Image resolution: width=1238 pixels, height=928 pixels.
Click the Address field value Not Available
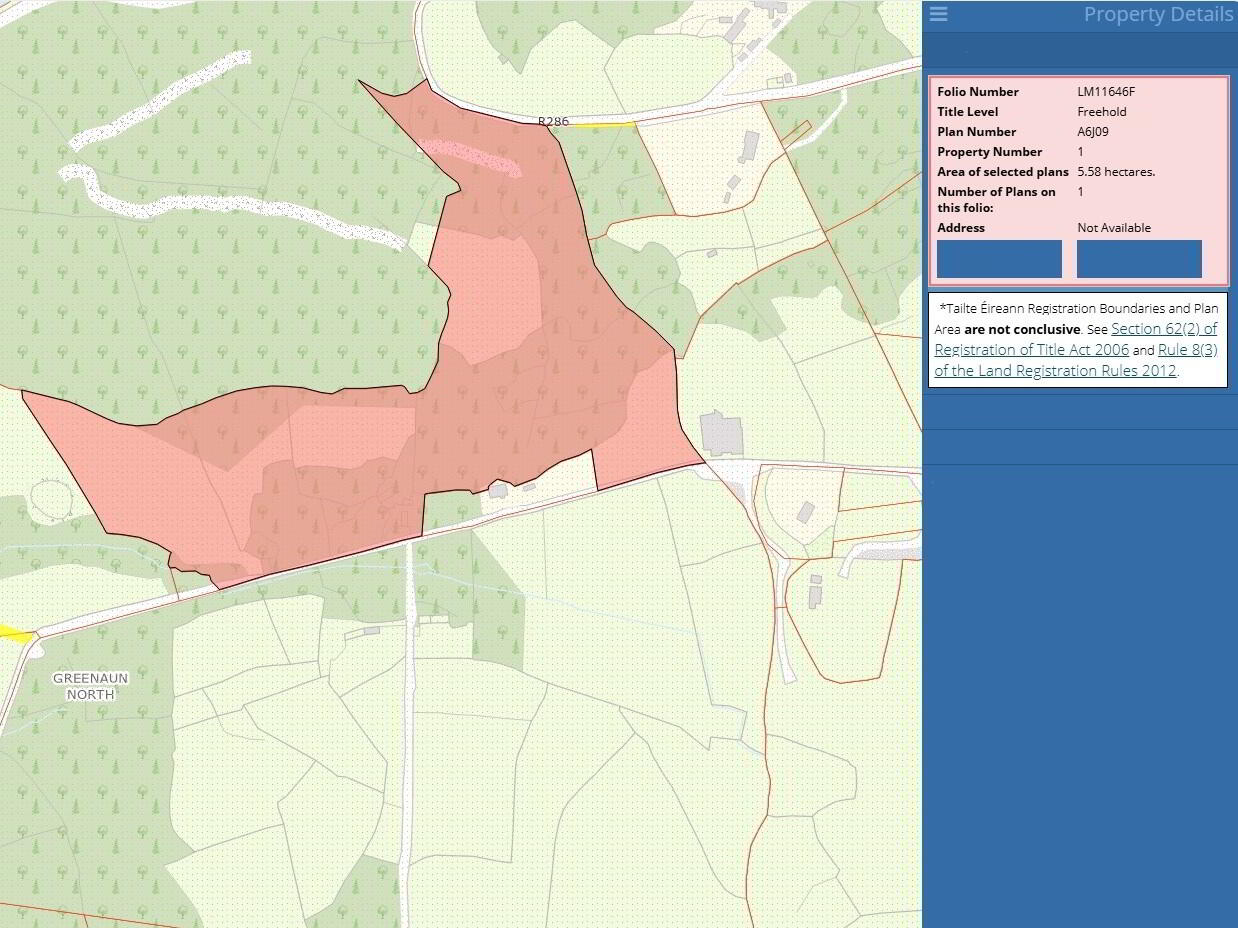pyautogui.click(x=1113, y=228)
